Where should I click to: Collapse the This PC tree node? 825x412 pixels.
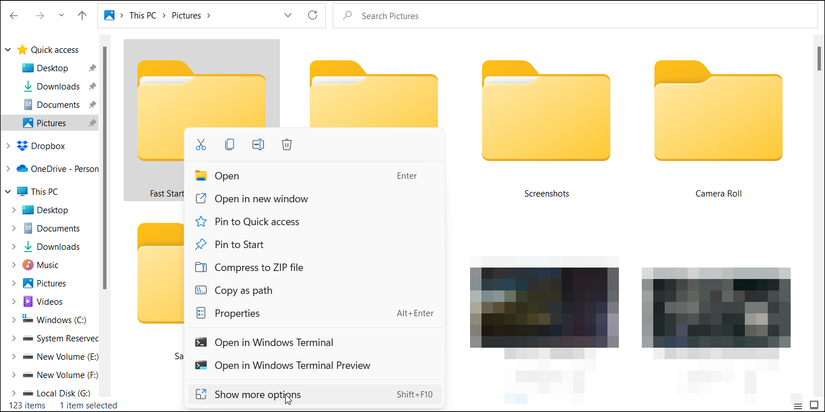click(8, 192)
